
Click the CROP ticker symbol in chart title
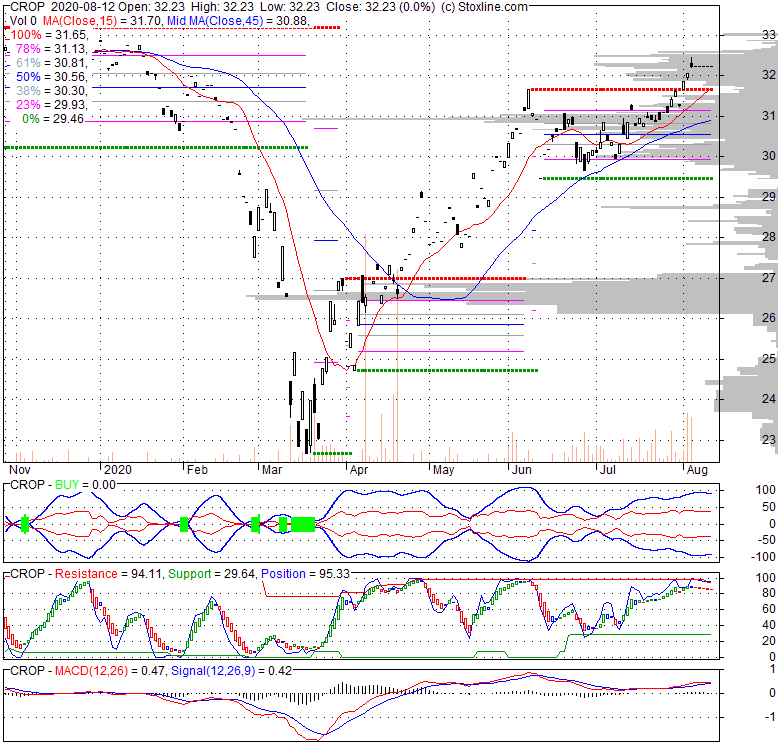point(27,7)
